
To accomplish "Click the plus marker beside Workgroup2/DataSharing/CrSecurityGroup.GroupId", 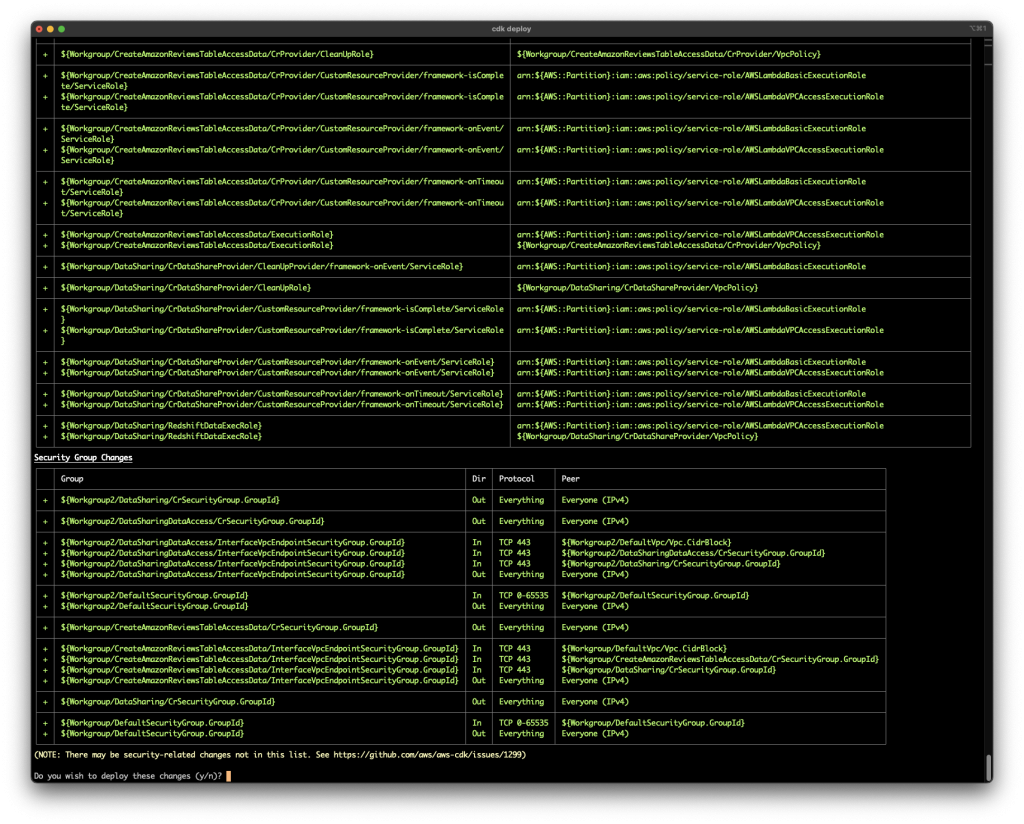I will tap(45, 500).
